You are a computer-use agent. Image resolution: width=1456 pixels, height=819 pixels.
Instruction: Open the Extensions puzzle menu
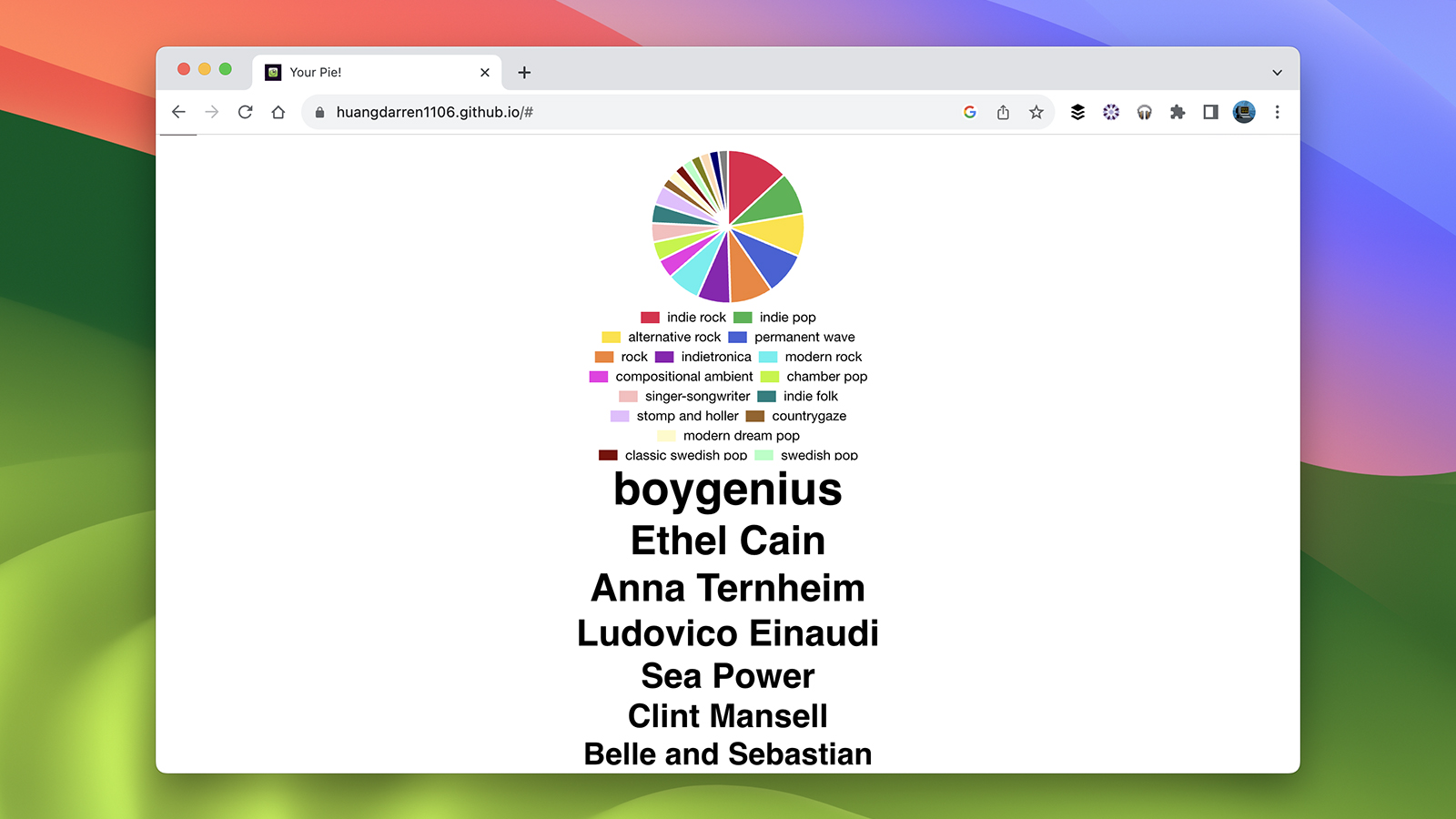[1178, 112]
